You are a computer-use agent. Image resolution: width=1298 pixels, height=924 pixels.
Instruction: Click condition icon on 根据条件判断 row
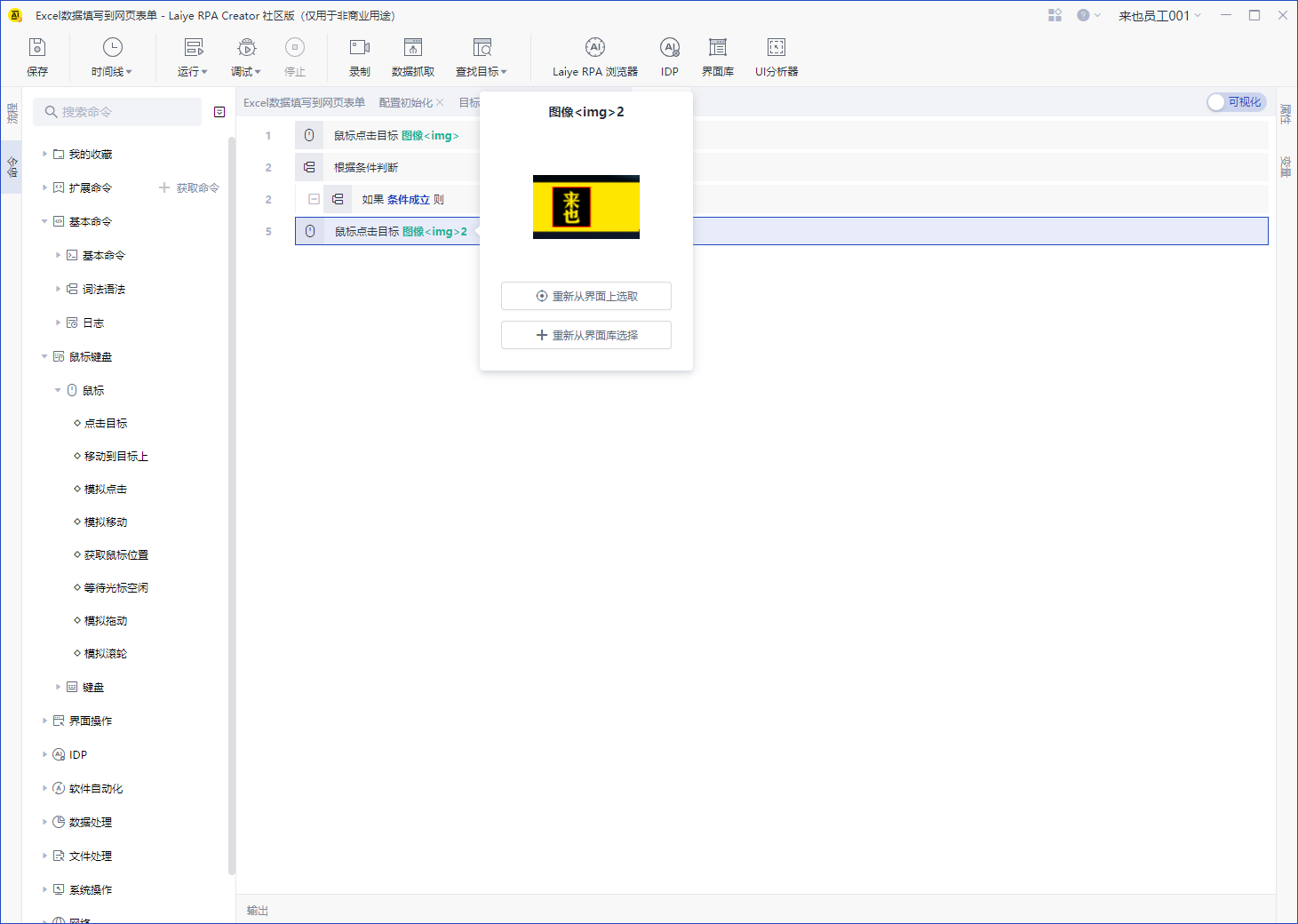click(309, 167)
